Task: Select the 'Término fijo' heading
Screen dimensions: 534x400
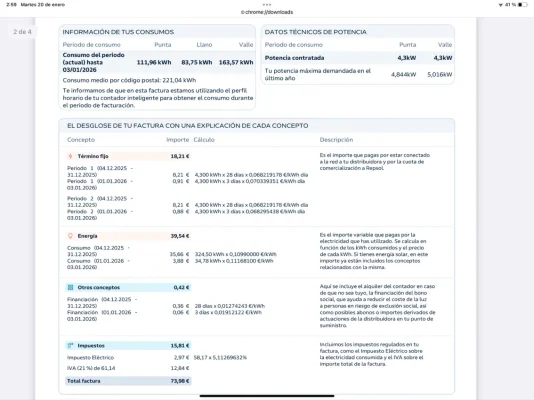Action: [x=93, y=156]
